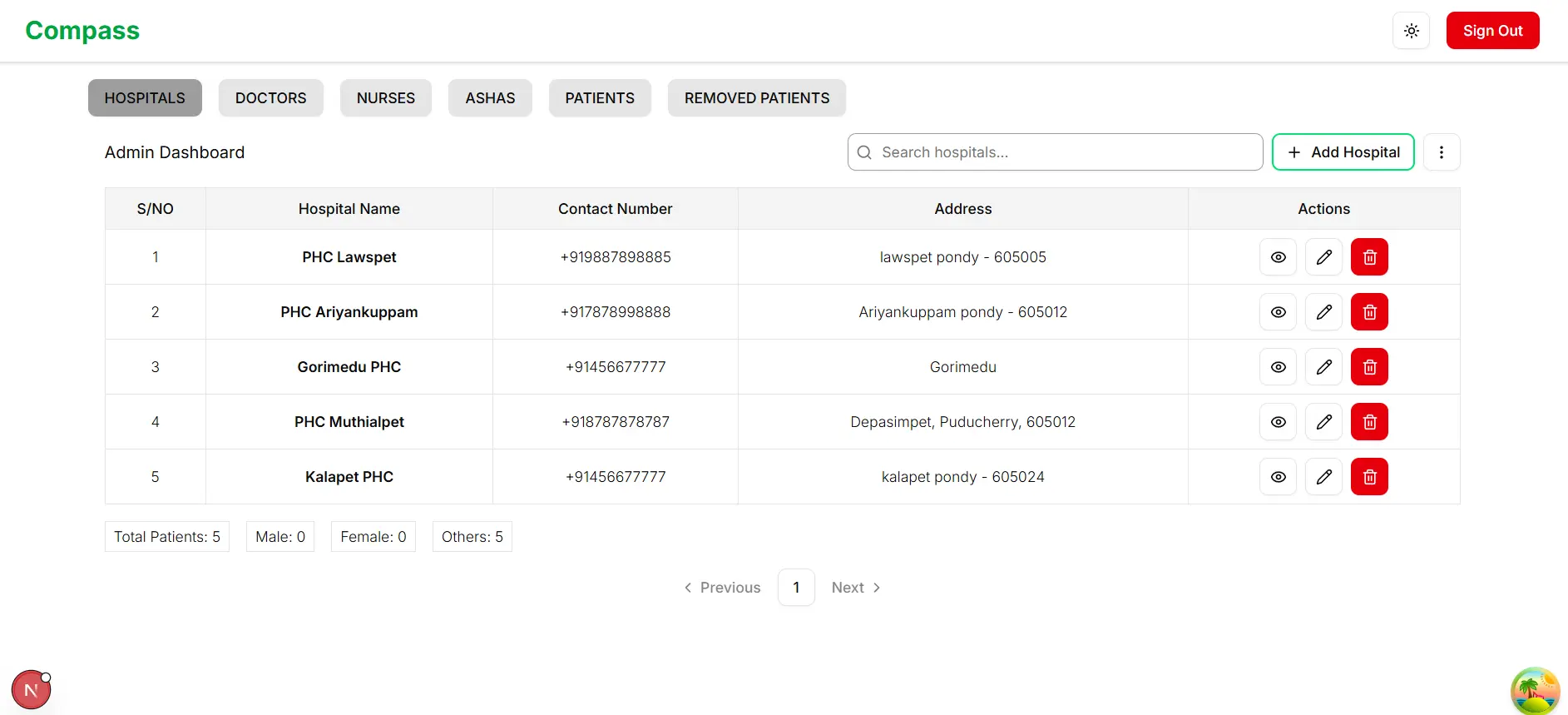
Task: View details of Gorimedu PHC
Action: [x=1279, y=367]
